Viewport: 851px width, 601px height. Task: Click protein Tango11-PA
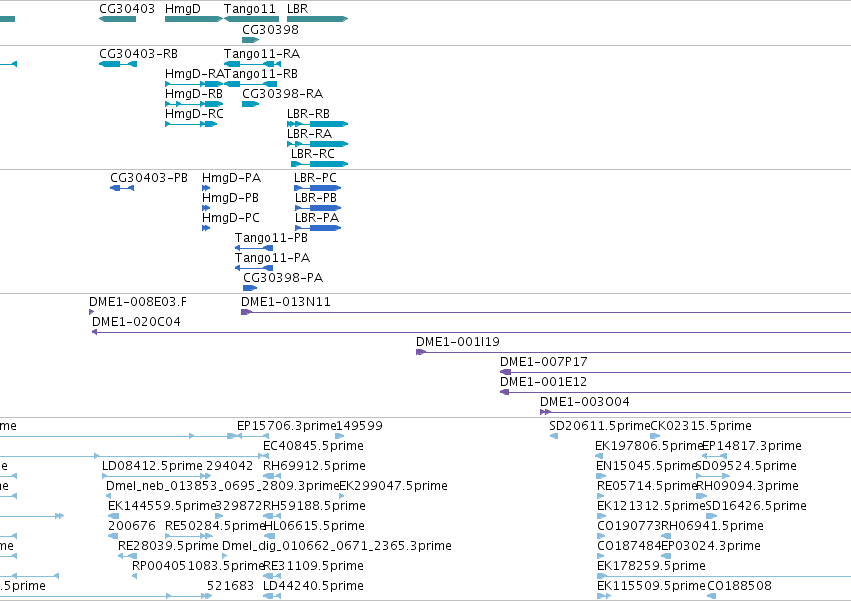[x=254, y=268]
